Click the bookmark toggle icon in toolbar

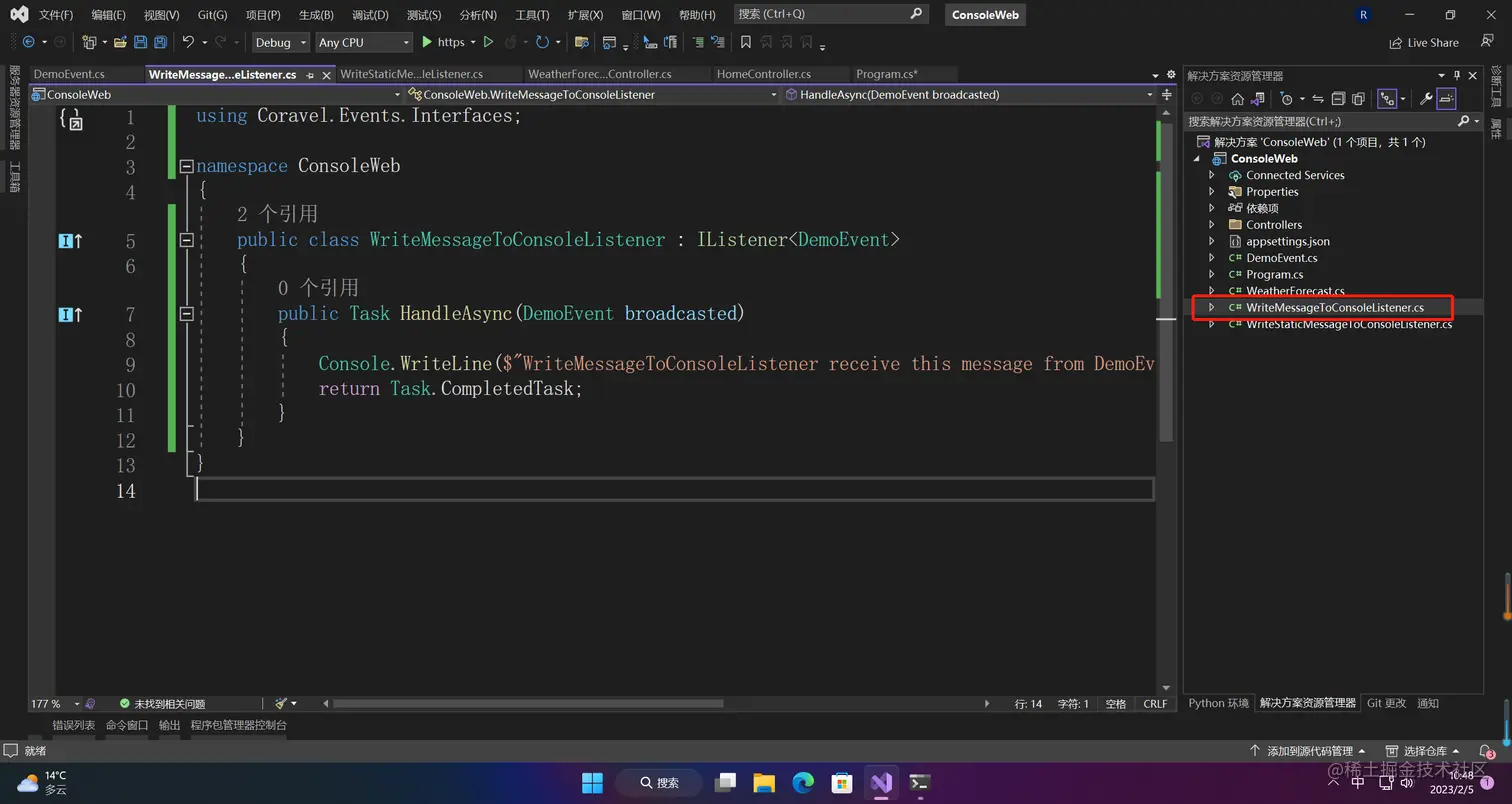tap(745, 42)
